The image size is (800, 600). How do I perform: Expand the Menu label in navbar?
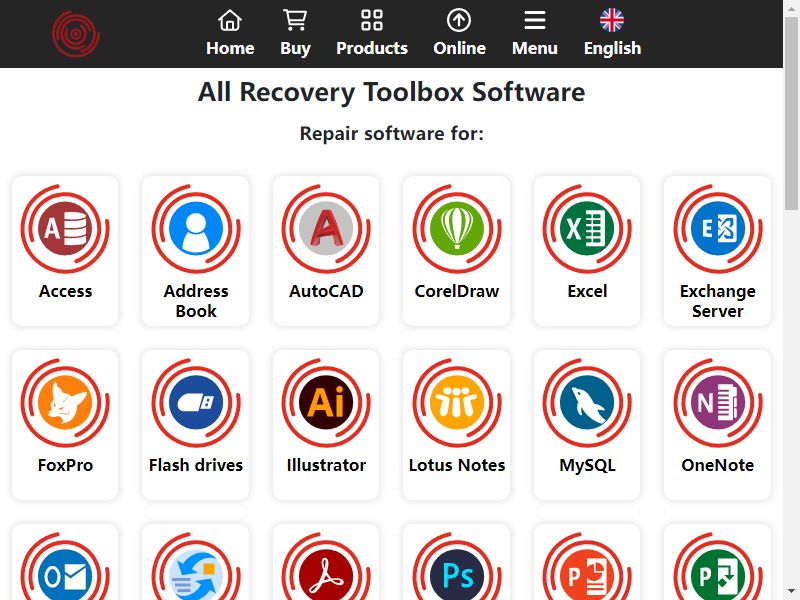click(535, 48)
